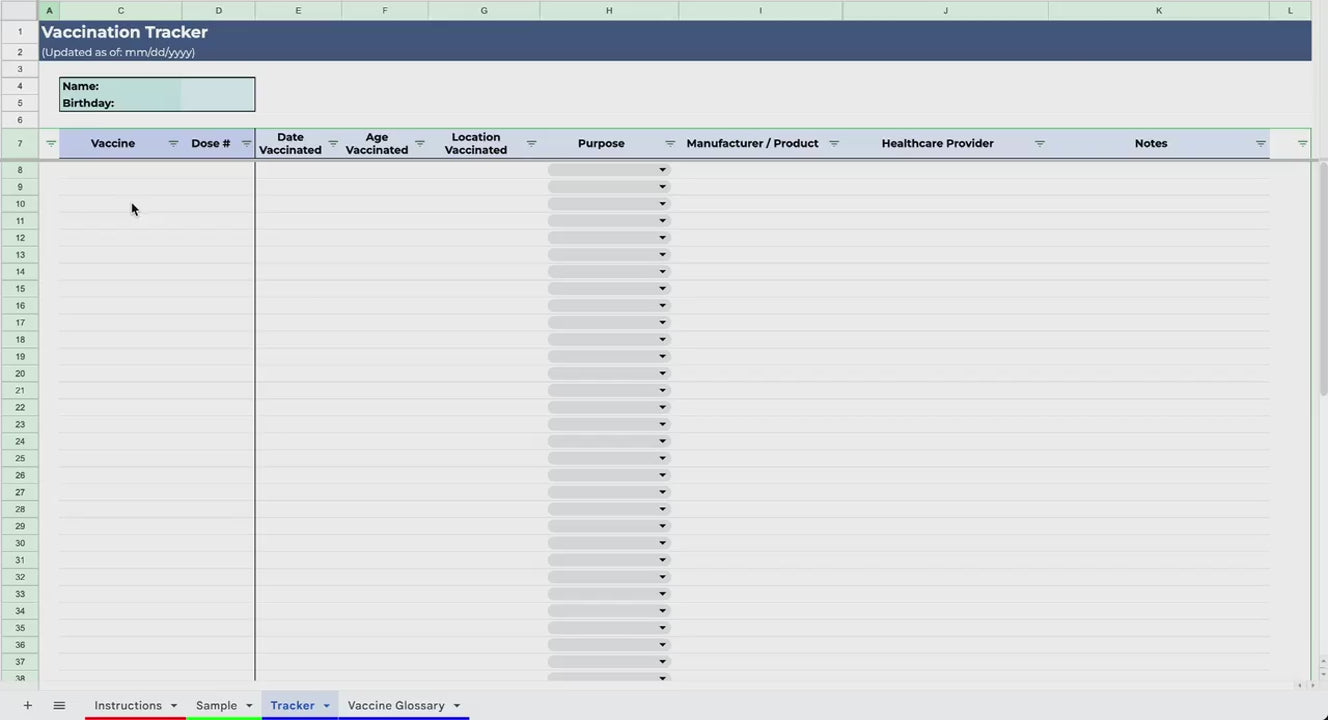Open filter for Age Vaccinated column
Screen dimensions: 1328x720
[x=420, y=144]
